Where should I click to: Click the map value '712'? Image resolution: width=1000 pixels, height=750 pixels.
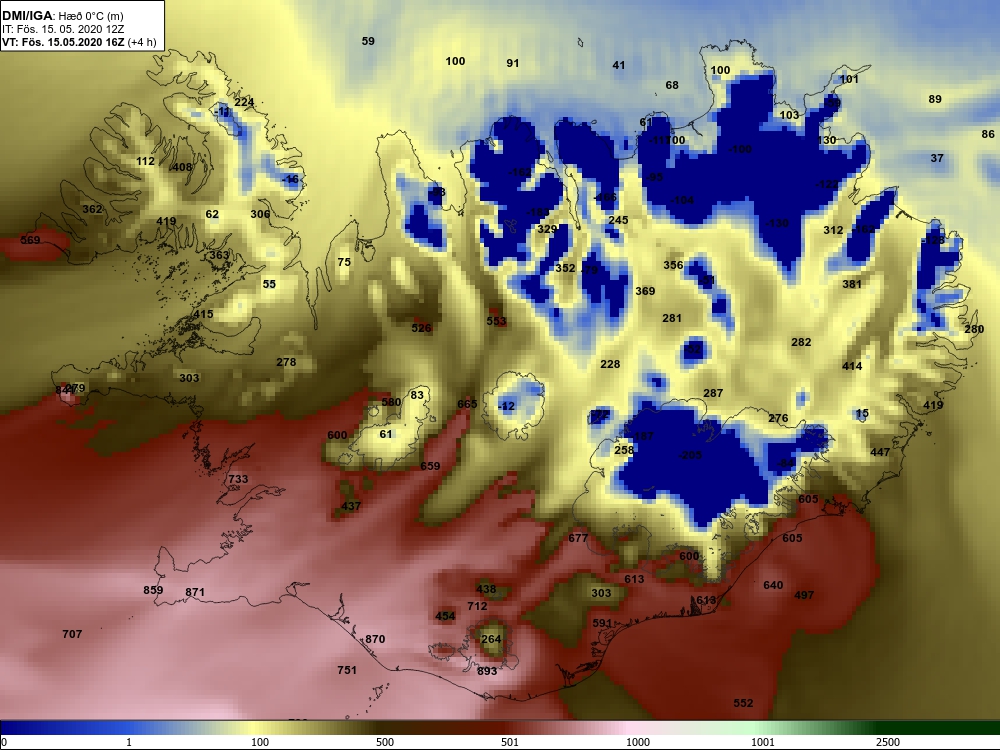pyautogui.click(x=477, y=607)
